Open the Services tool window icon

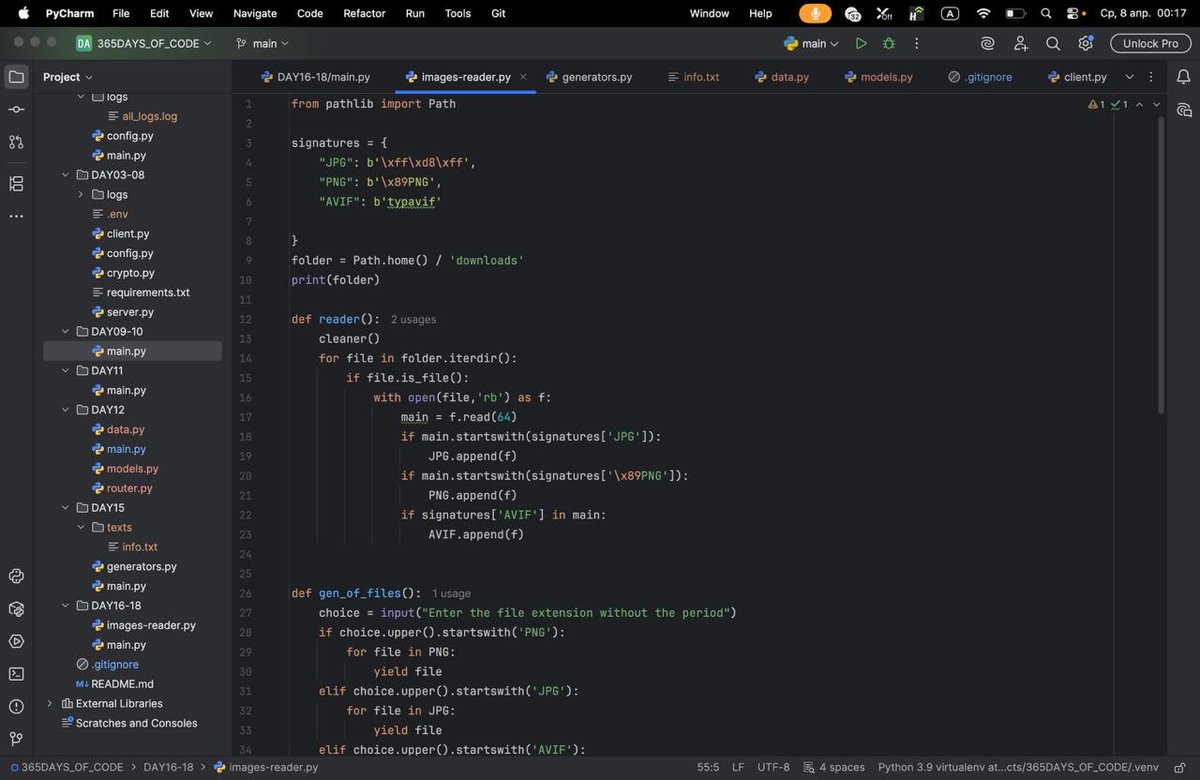pos(16,641)
